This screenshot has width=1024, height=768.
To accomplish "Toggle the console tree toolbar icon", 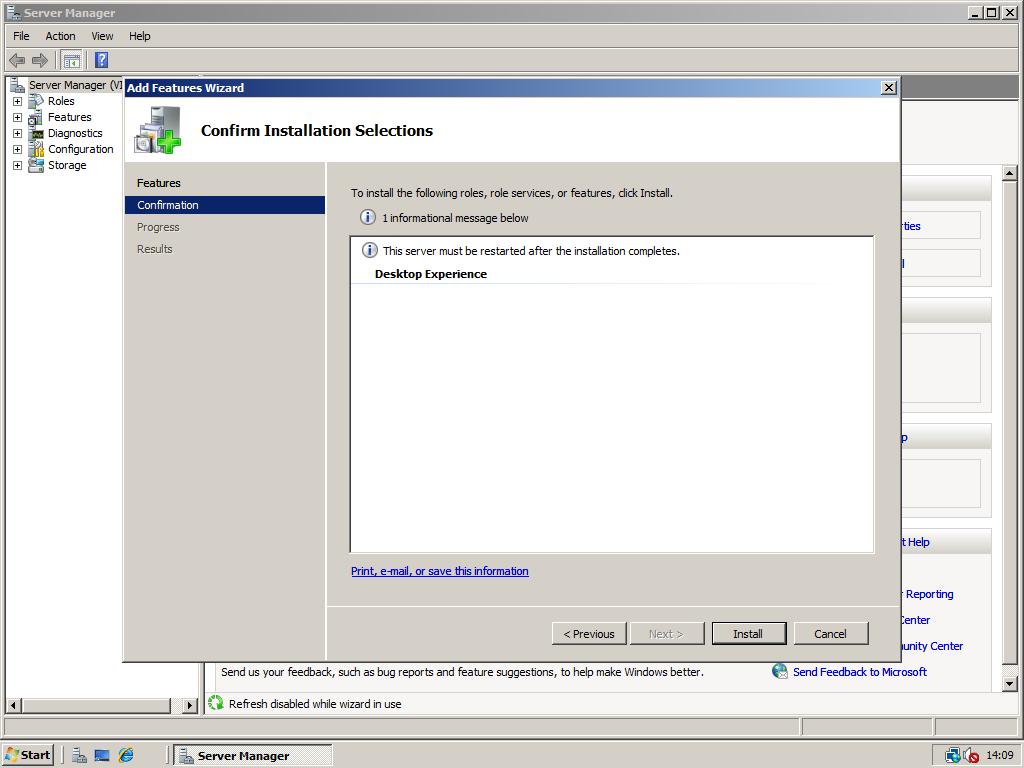I will (x=71, y=61).
